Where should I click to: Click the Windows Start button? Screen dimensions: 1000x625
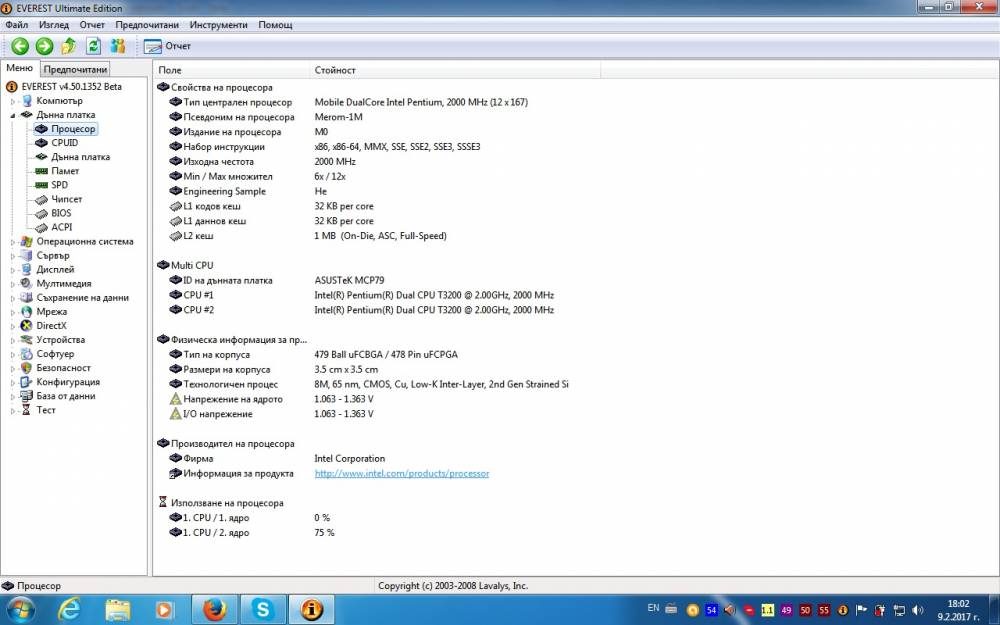tap(20, 610)
